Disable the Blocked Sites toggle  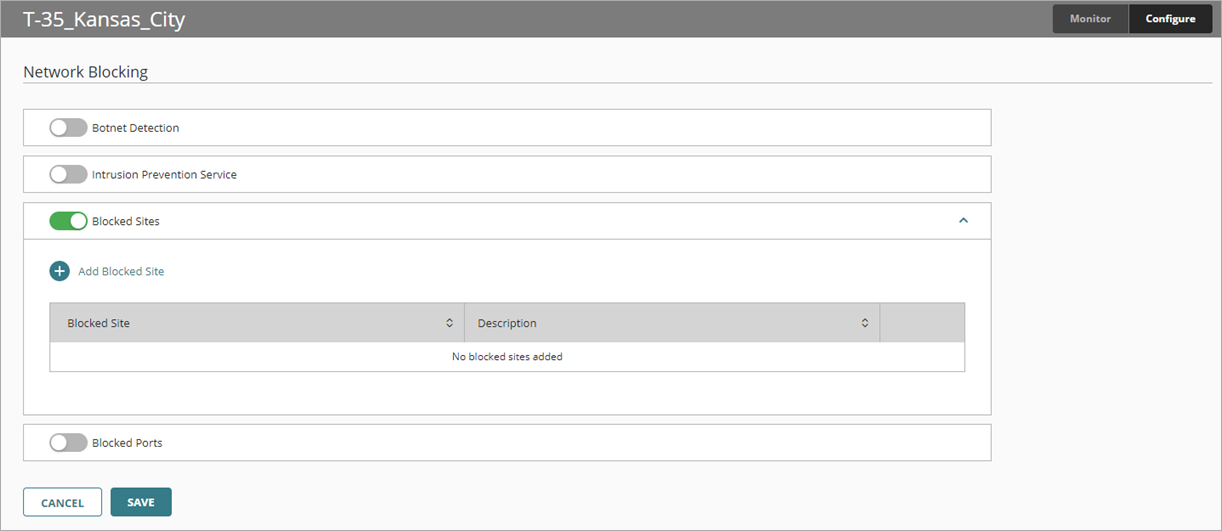(68, 221)
